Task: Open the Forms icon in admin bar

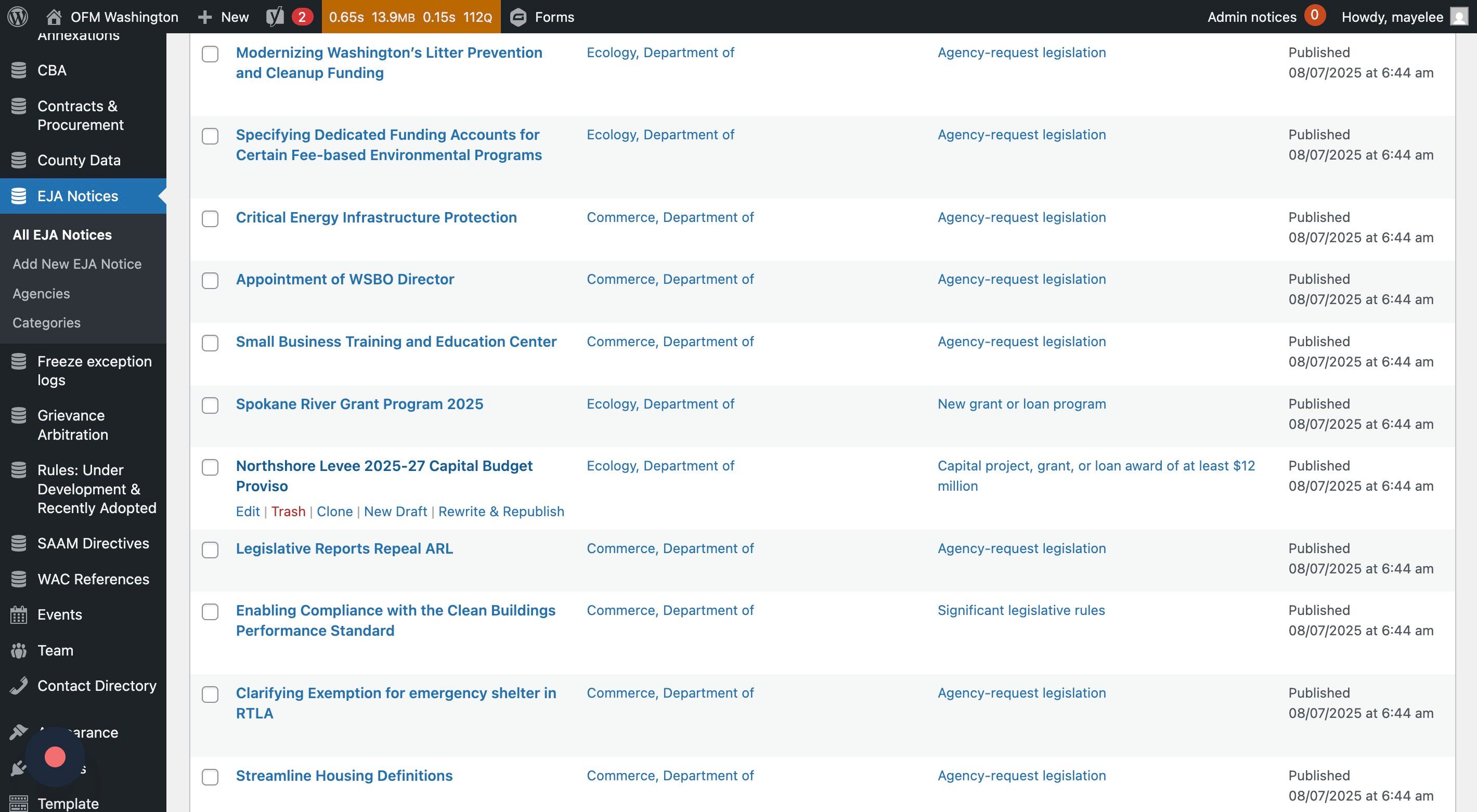Action: coord(519,17)
